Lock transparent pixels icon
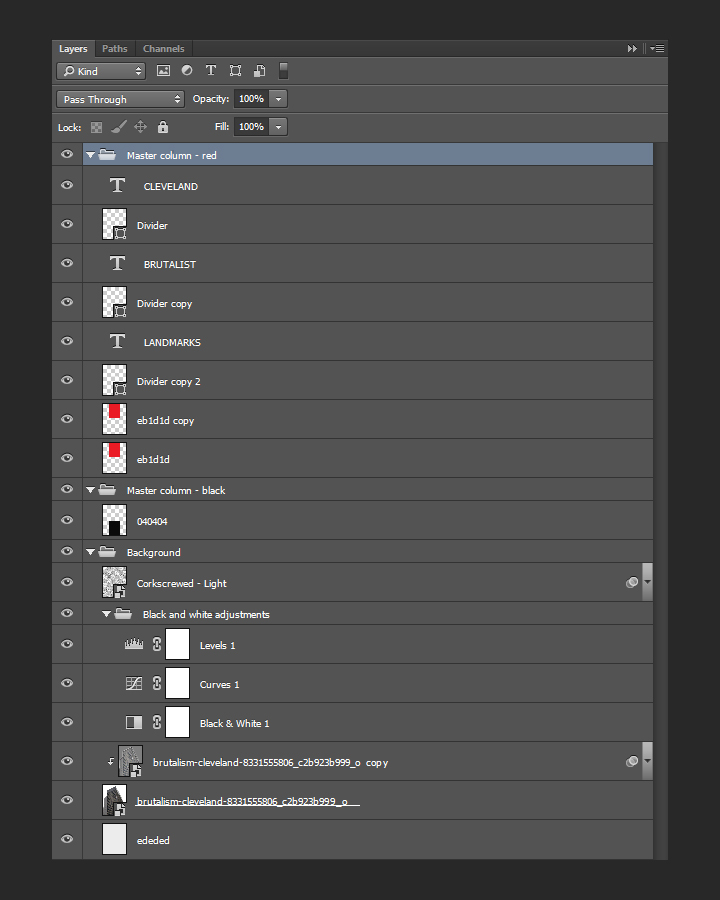The width and height of the screenshot is (720, 900). point(96,127)
